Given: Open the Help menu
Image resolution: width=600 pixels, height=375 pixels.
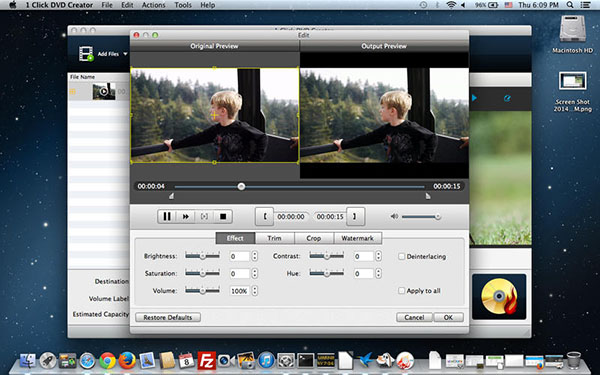Looking at the screenshot, I should click(208, 5).
